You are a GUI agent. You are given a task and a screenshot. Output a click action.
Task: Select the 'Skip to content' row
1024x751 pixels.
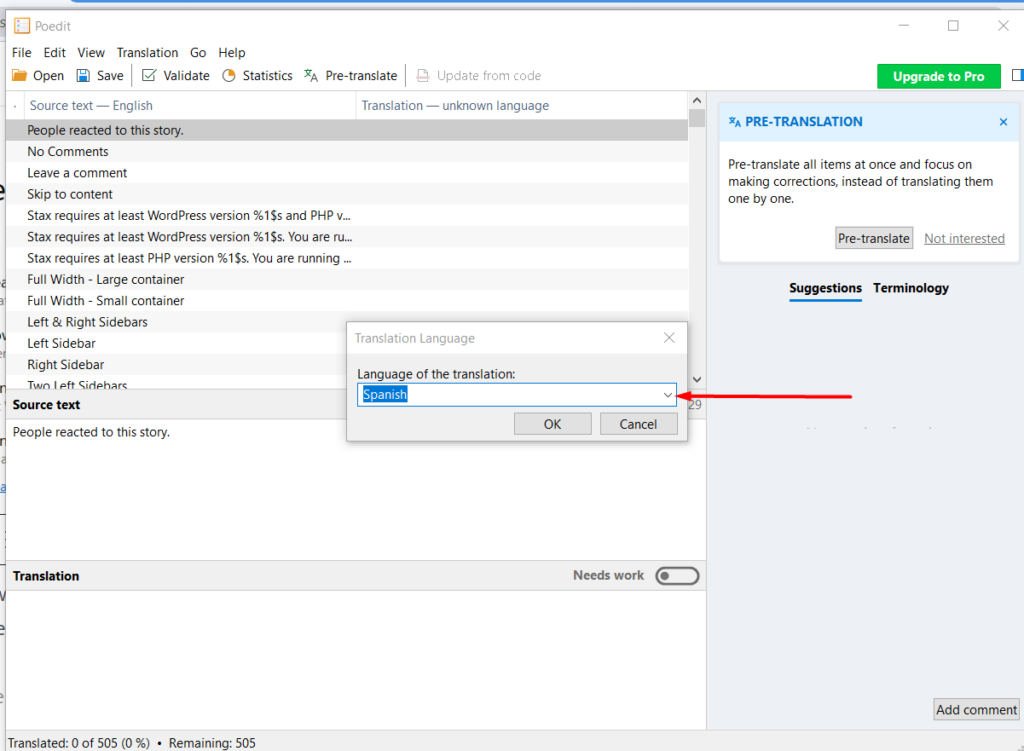(347, 195)
